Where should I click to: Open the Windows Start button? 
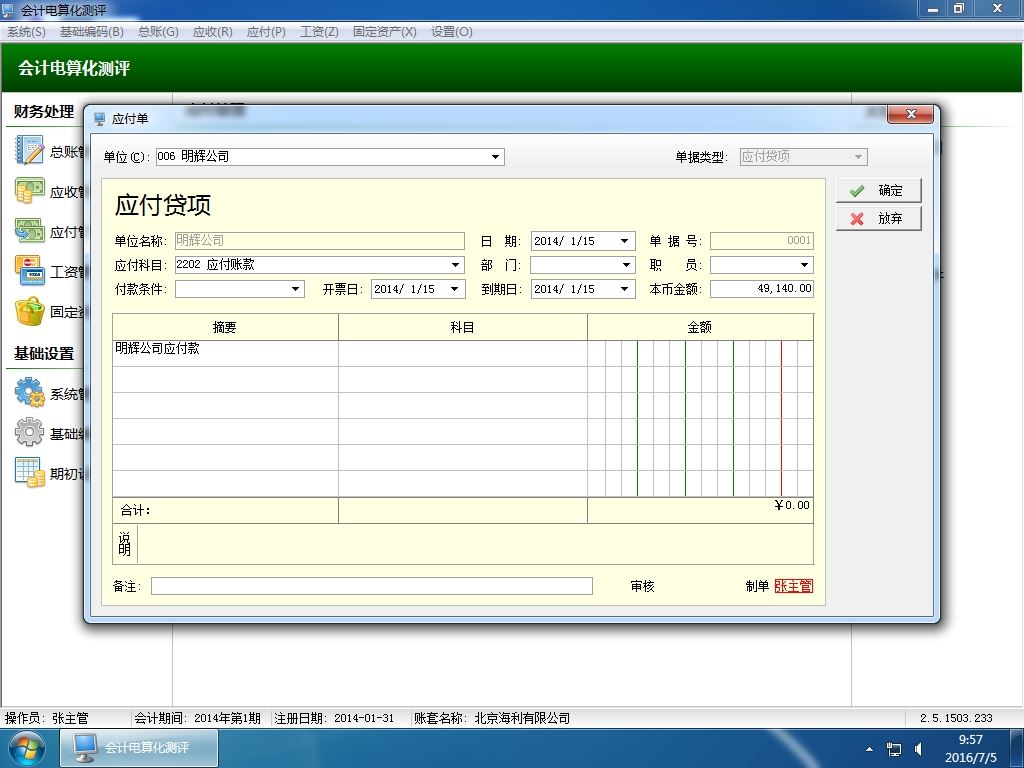pyautogui.click(x=25, y=748)
